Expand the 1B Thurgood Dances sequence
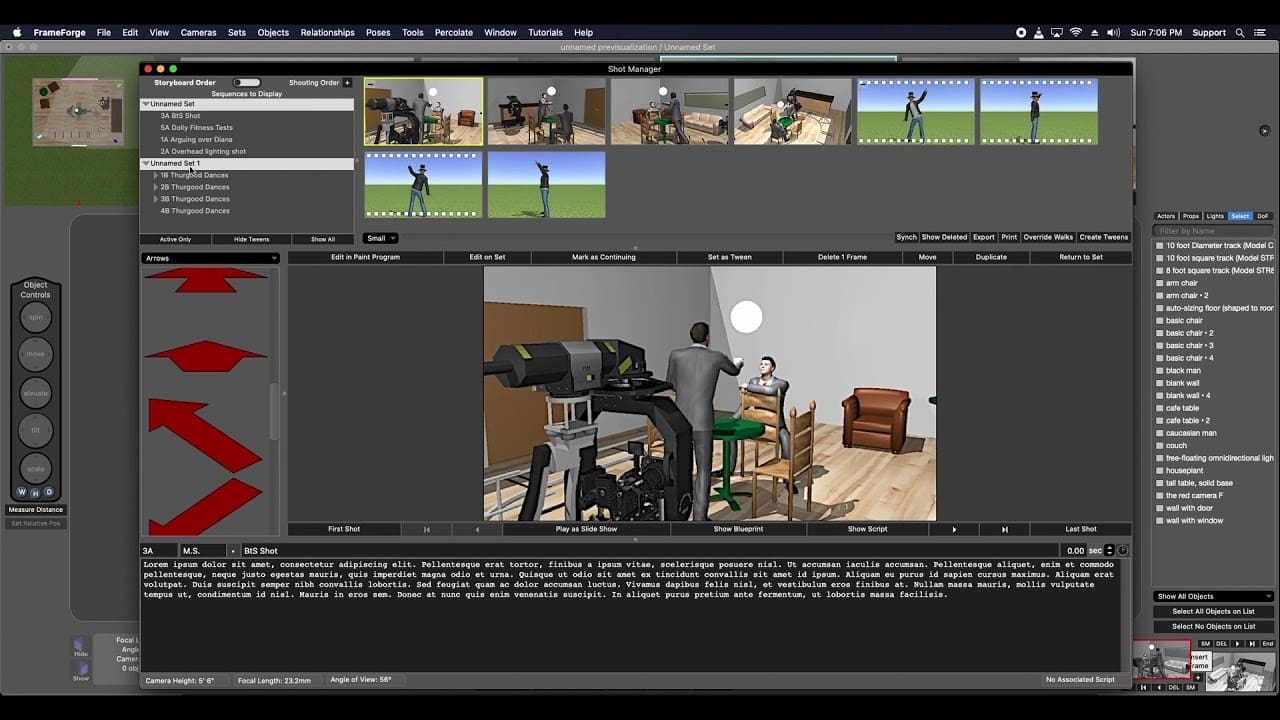1280x720 pixels. coord(155,175)
